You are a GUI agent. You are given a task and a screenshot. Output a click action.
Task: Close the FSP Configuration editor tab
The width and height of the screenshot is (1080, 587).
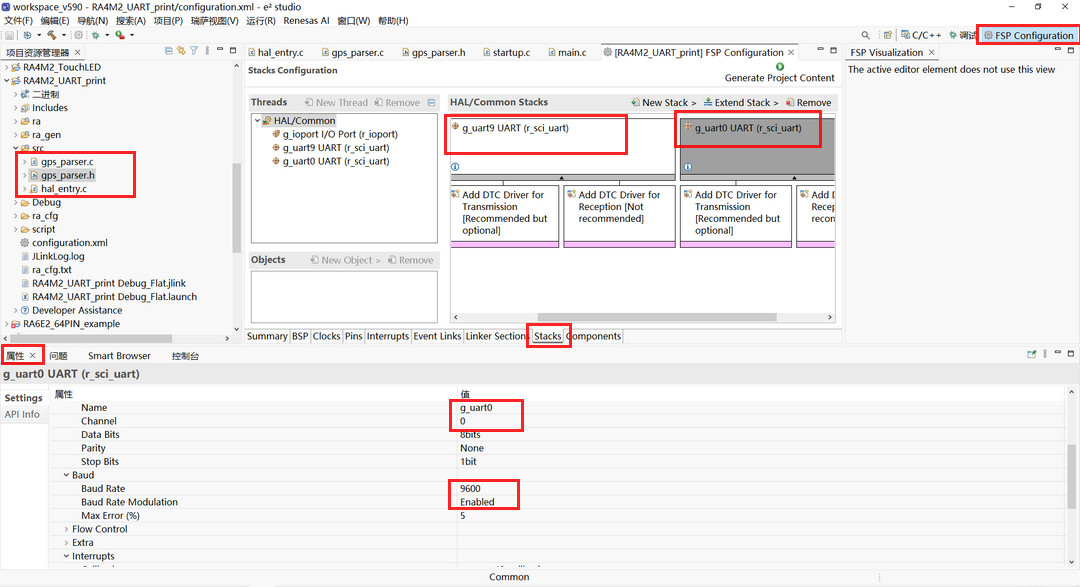coord(791,52)
